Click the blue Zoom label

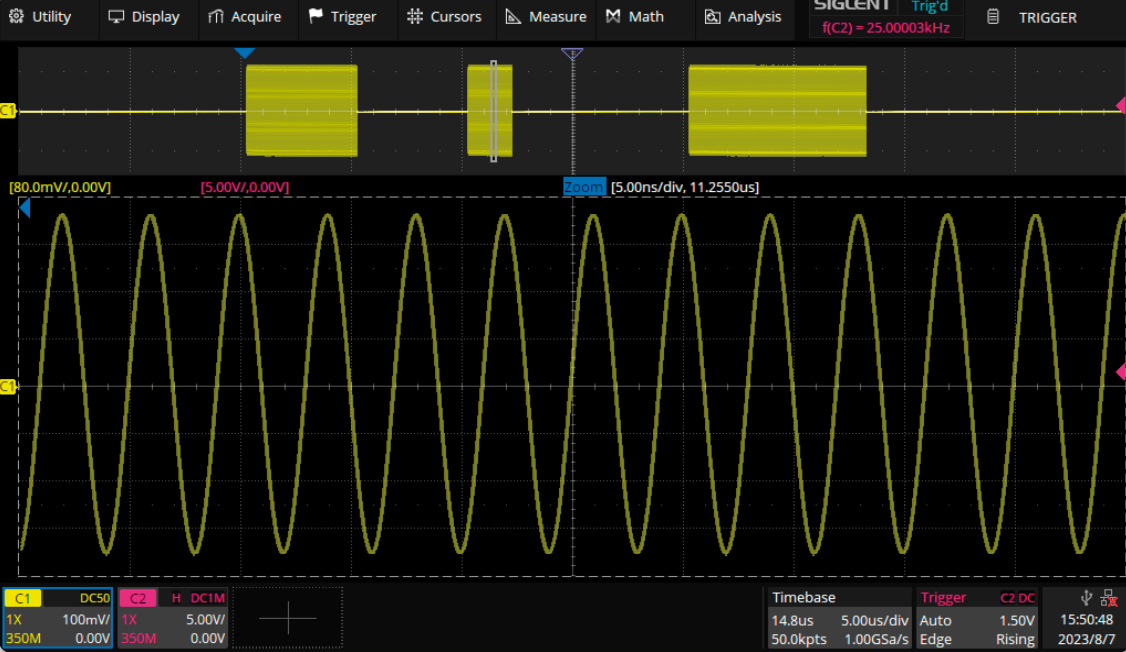[584, 187]
